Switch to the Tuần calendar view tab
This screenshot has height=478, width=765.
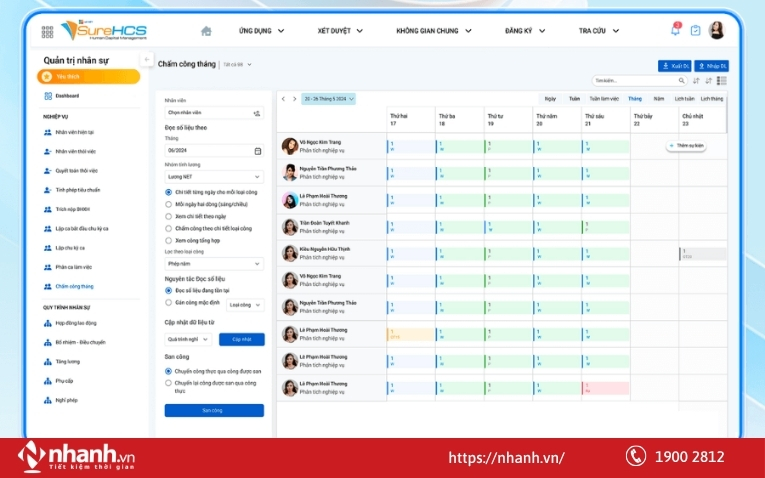[574, 99]
